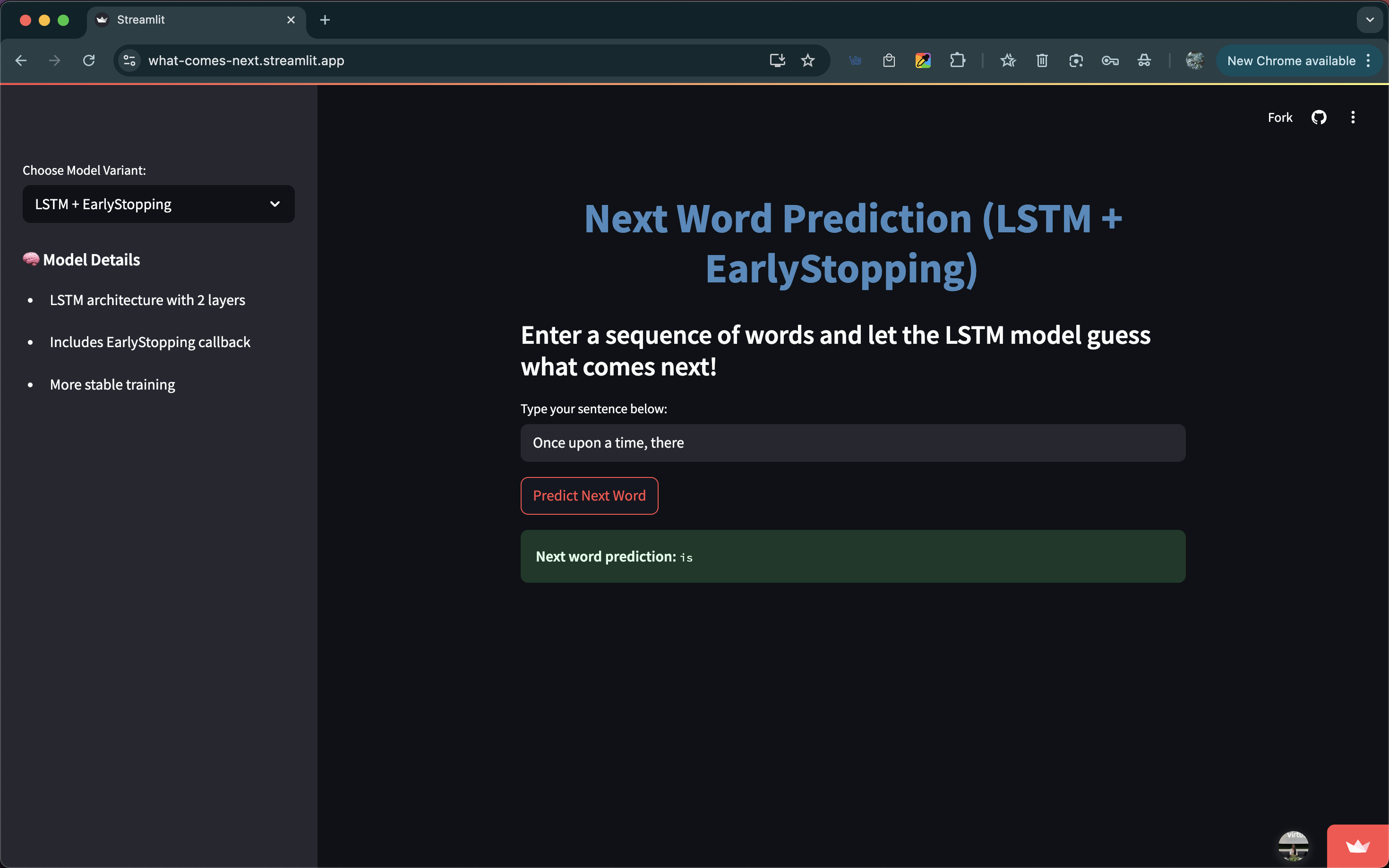The image size is (1389, 868).
Task: Click the creator profile avatar at bottom right
Action: [x=1293, y=846]
